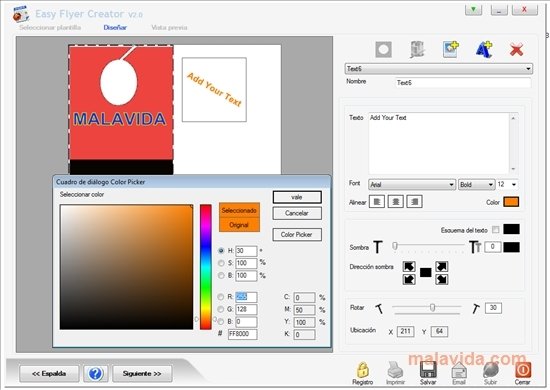Click the add image icon
The height and width of the screenshot is (390, 550).
coord(451,49)
